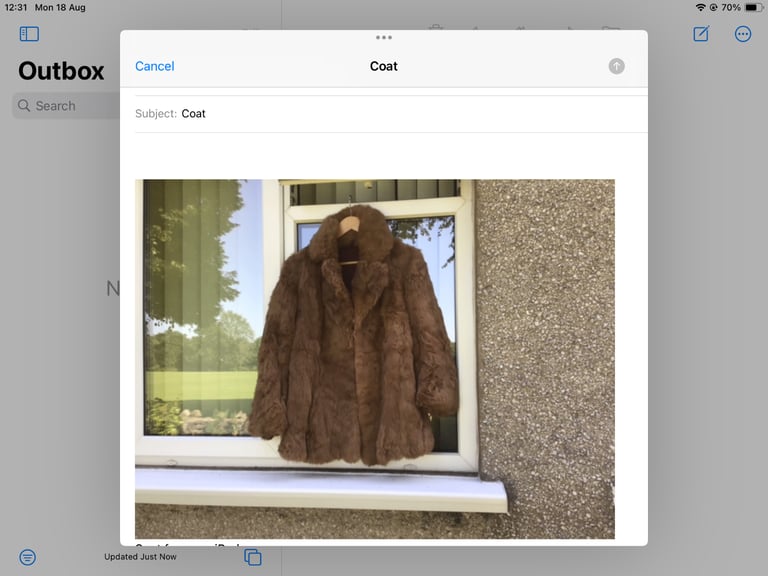Tap the Wi-Fi status icon

(x=700, y=7)
